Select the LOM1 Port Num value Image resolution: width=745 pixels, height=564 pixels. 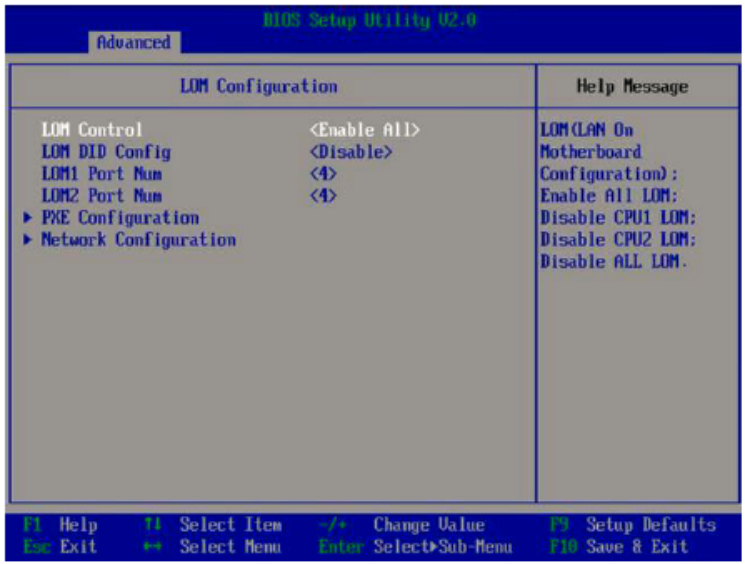click(323, 174)
